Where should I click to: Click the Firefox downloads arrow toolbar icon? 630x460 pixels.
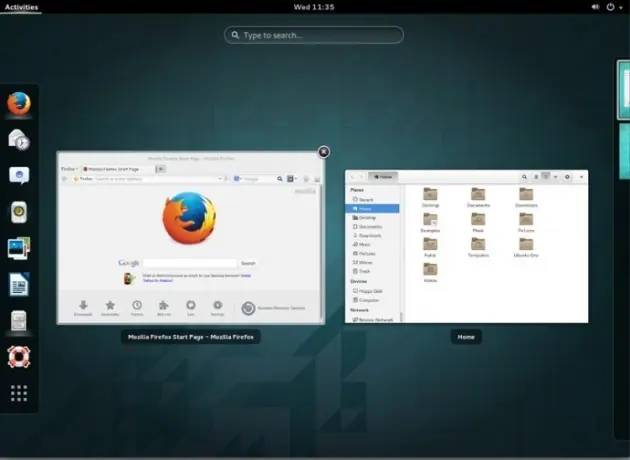(306, 179)
